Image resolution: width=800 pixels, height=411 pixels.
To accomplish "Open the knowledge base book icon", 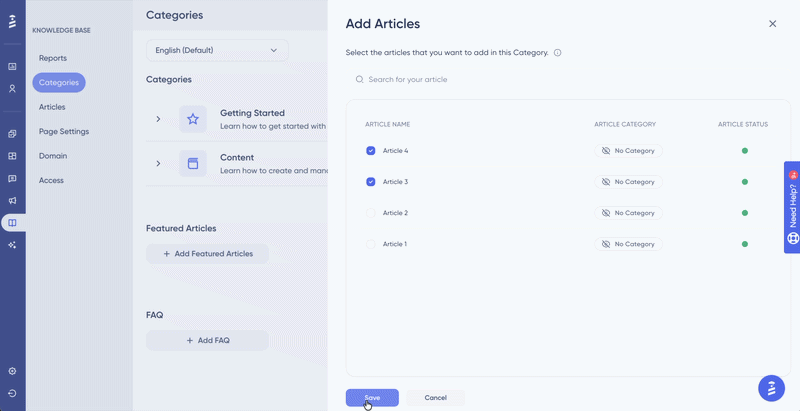I will coord(13,223).
